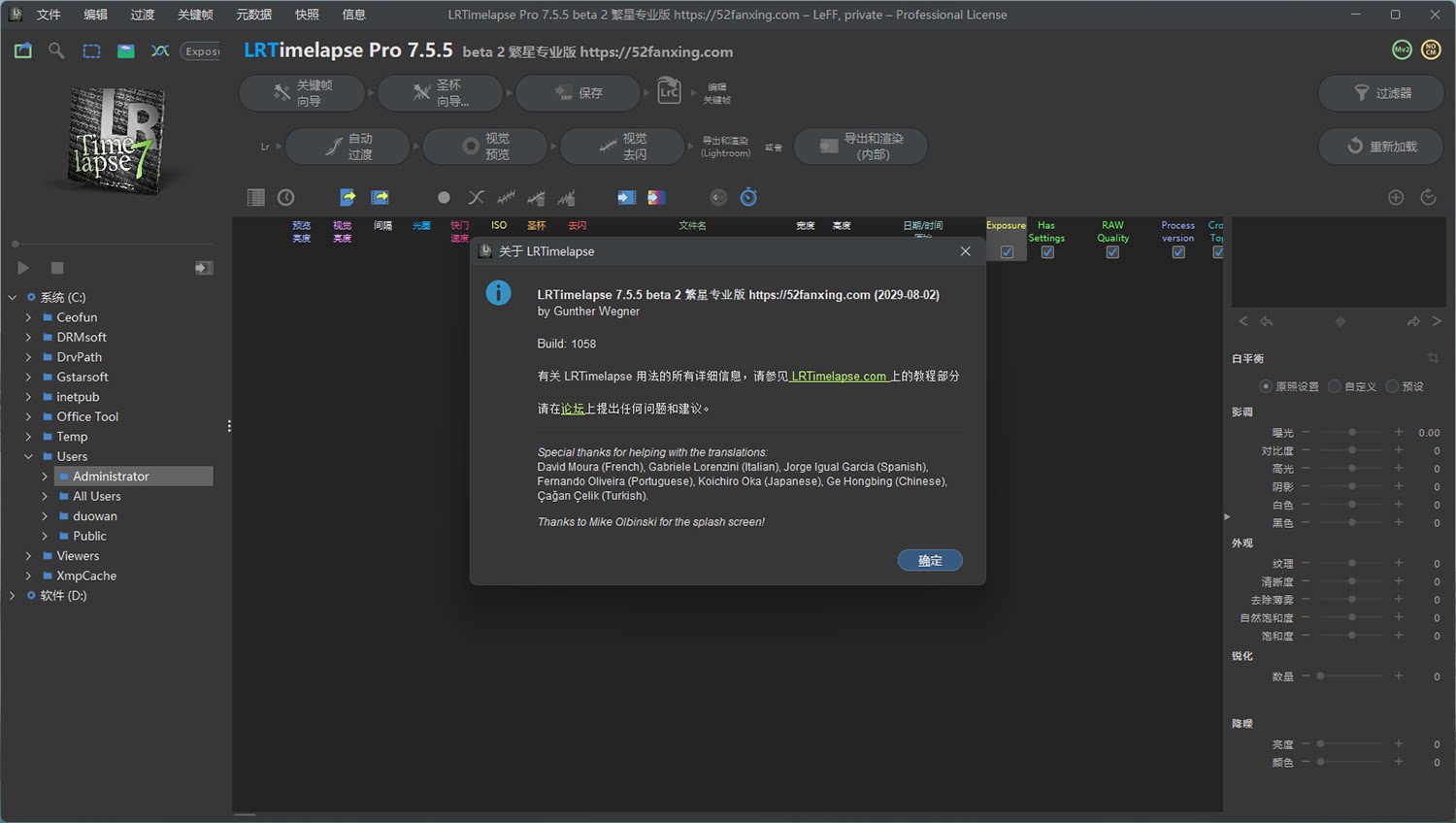Click the yellow NO CM badge icon

tap(1431, 49)
